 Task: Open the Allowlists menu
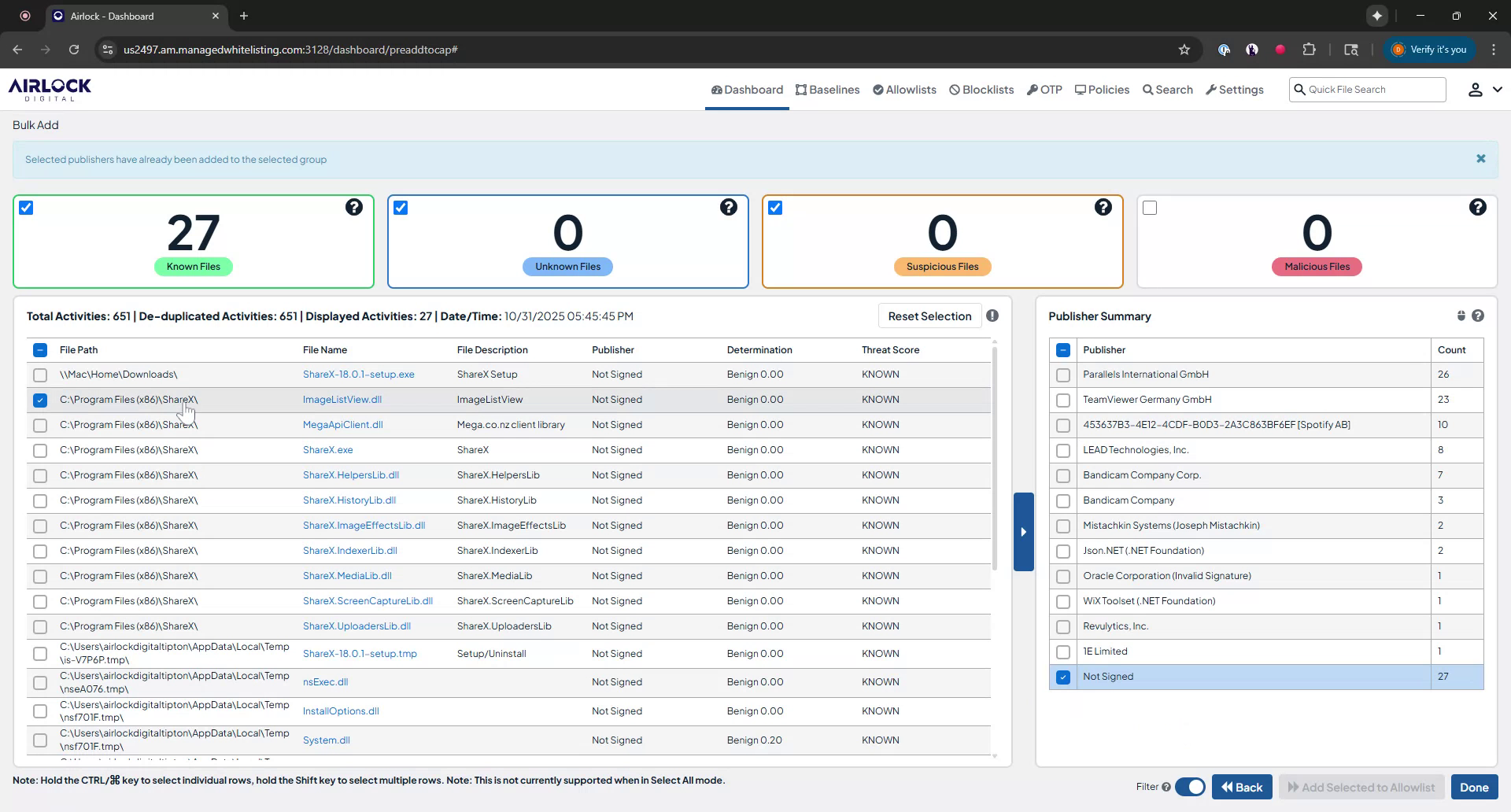904,90
